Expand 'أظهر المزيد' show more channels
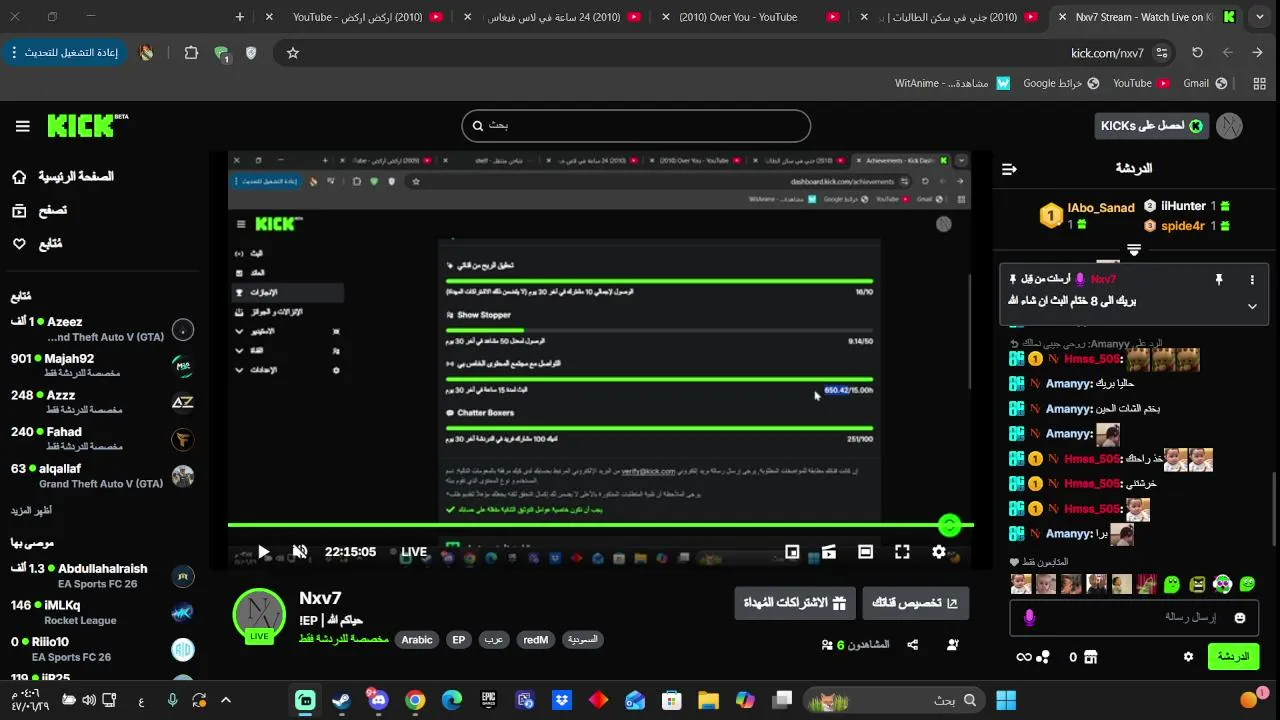The width and height of the screenshot is (1280, 720). tap(31, 510)
